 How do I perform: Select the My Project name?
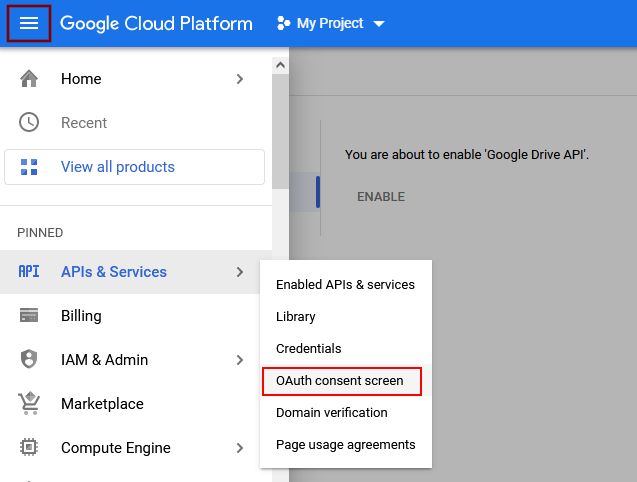click(x=330, y=24)
